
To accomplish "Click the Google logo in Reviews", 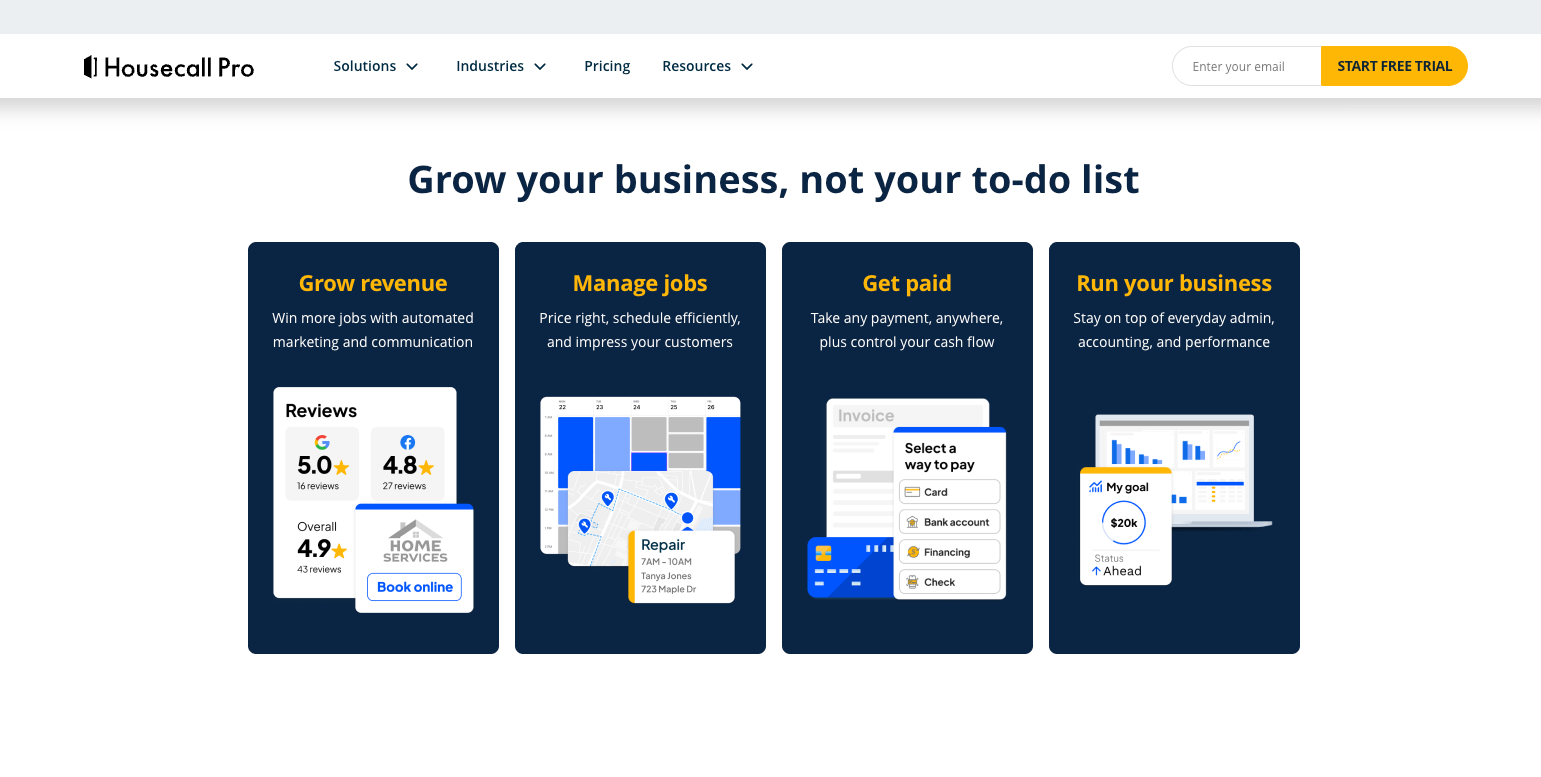I will pos(322,442).
